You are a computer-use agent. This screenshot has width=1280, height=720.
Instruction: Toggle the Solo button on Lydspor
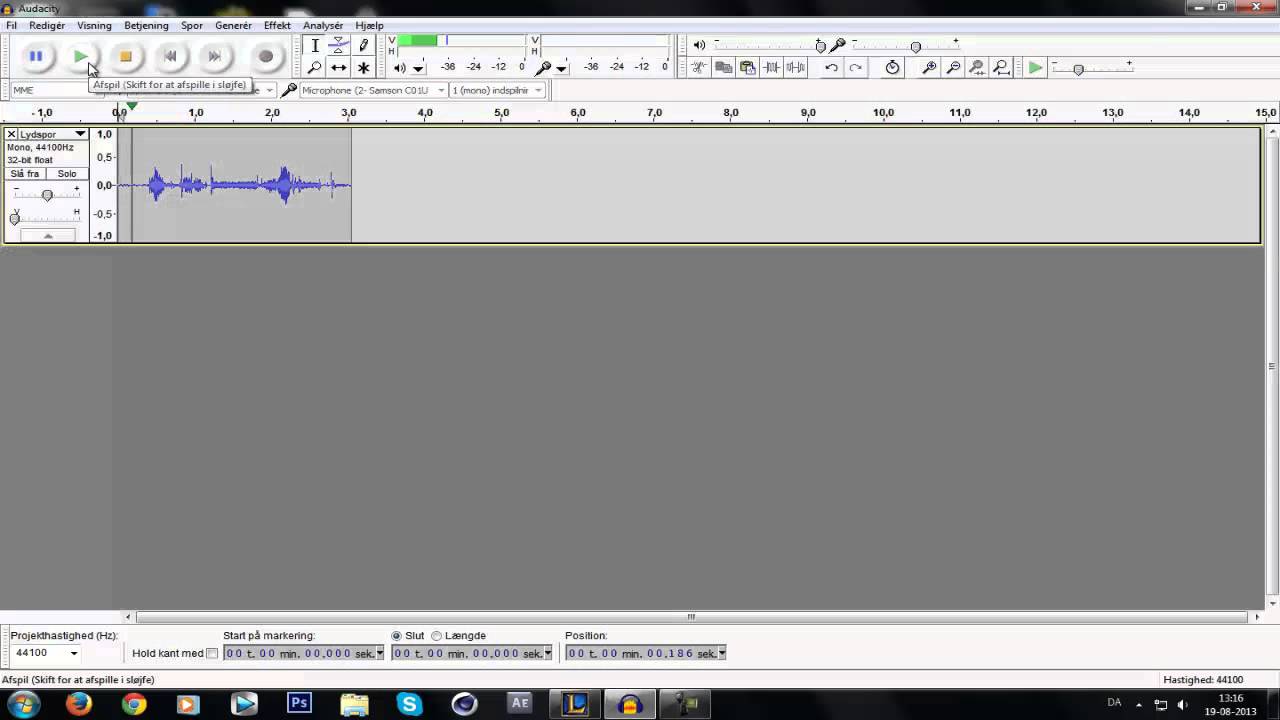(66, 174)
